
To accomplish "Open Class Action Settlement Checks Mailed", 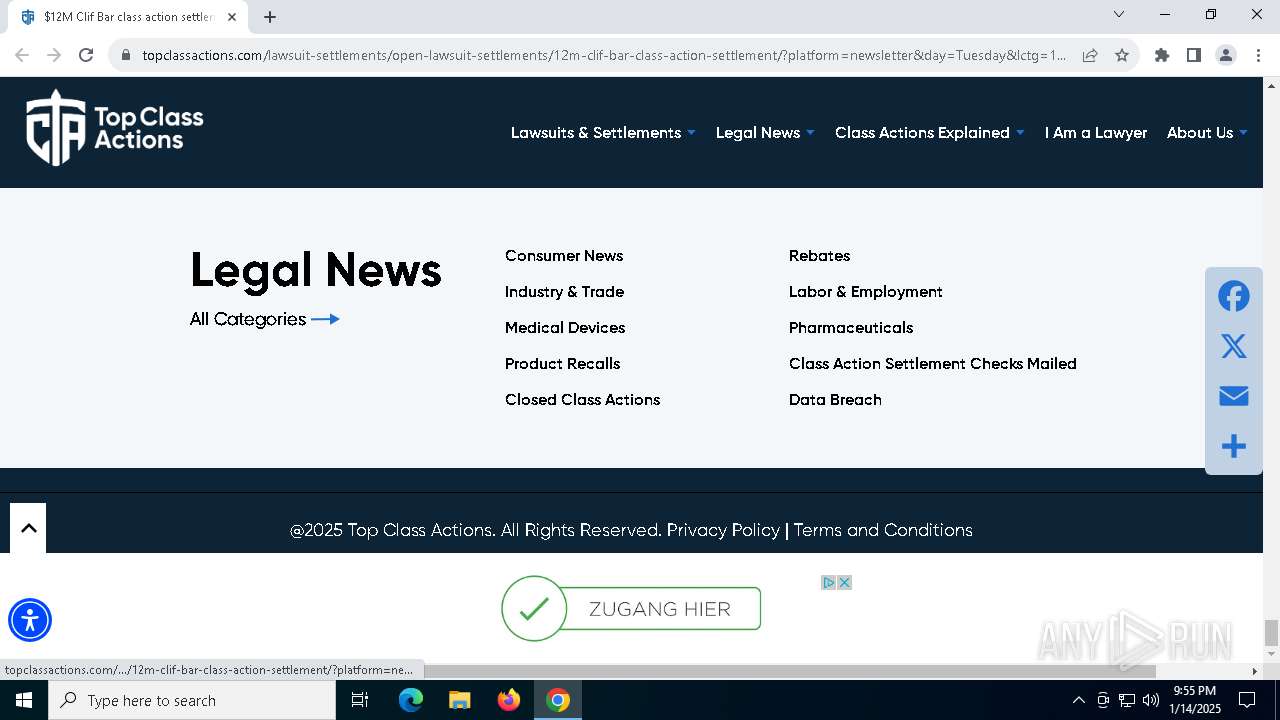I will coord(933,364).
